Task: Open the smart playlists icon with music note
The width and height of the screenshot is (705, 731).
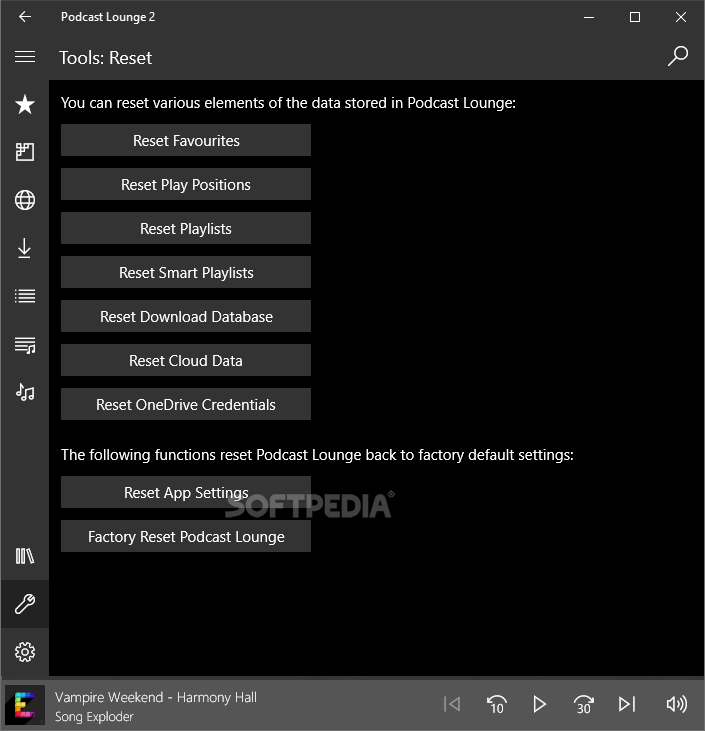Action: click(25, 345)
